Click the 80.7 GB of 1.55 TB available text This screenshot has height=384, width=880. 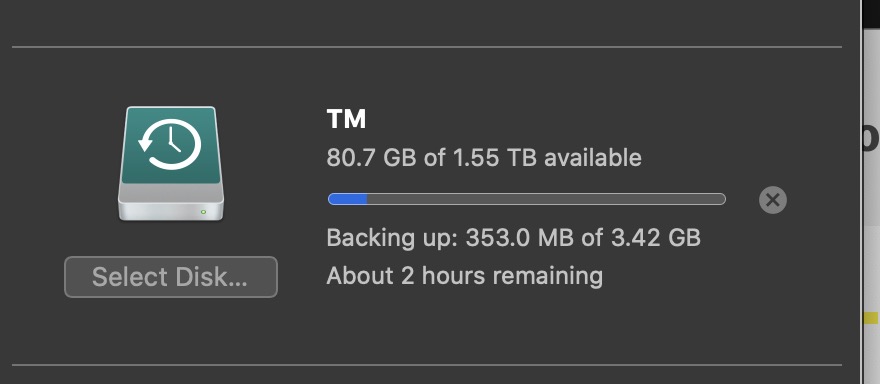pyautogui.click(x=484, y=158)
